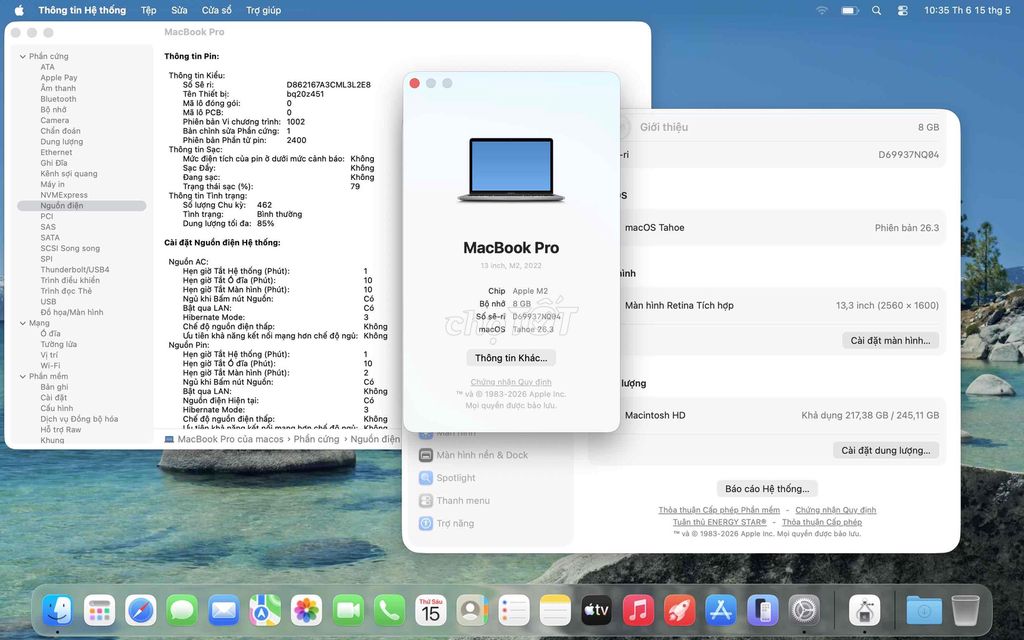The width and height of the screenshot is (1024, 640).
Task: Open the Tệp menu
Action: [x=148, y=10]
